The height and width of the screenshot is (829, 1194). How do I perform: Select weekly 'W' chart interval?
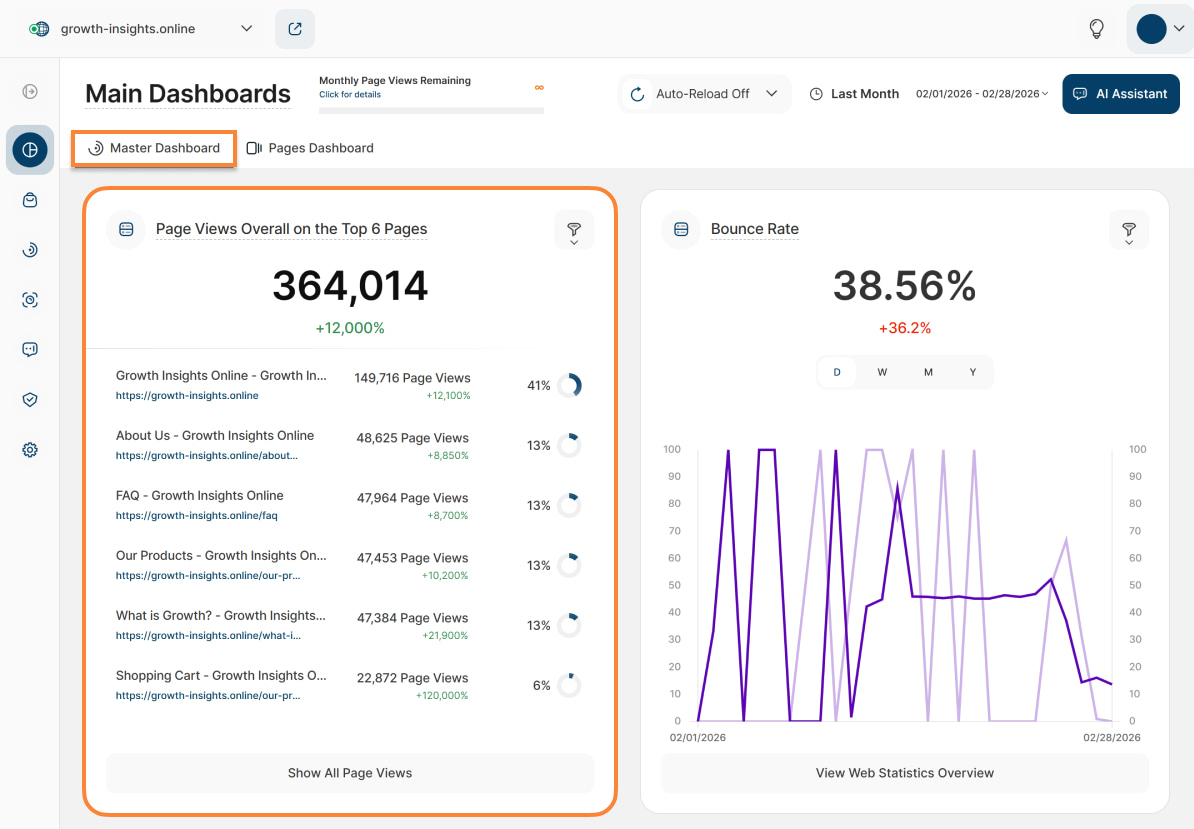[x=882, y=372]
